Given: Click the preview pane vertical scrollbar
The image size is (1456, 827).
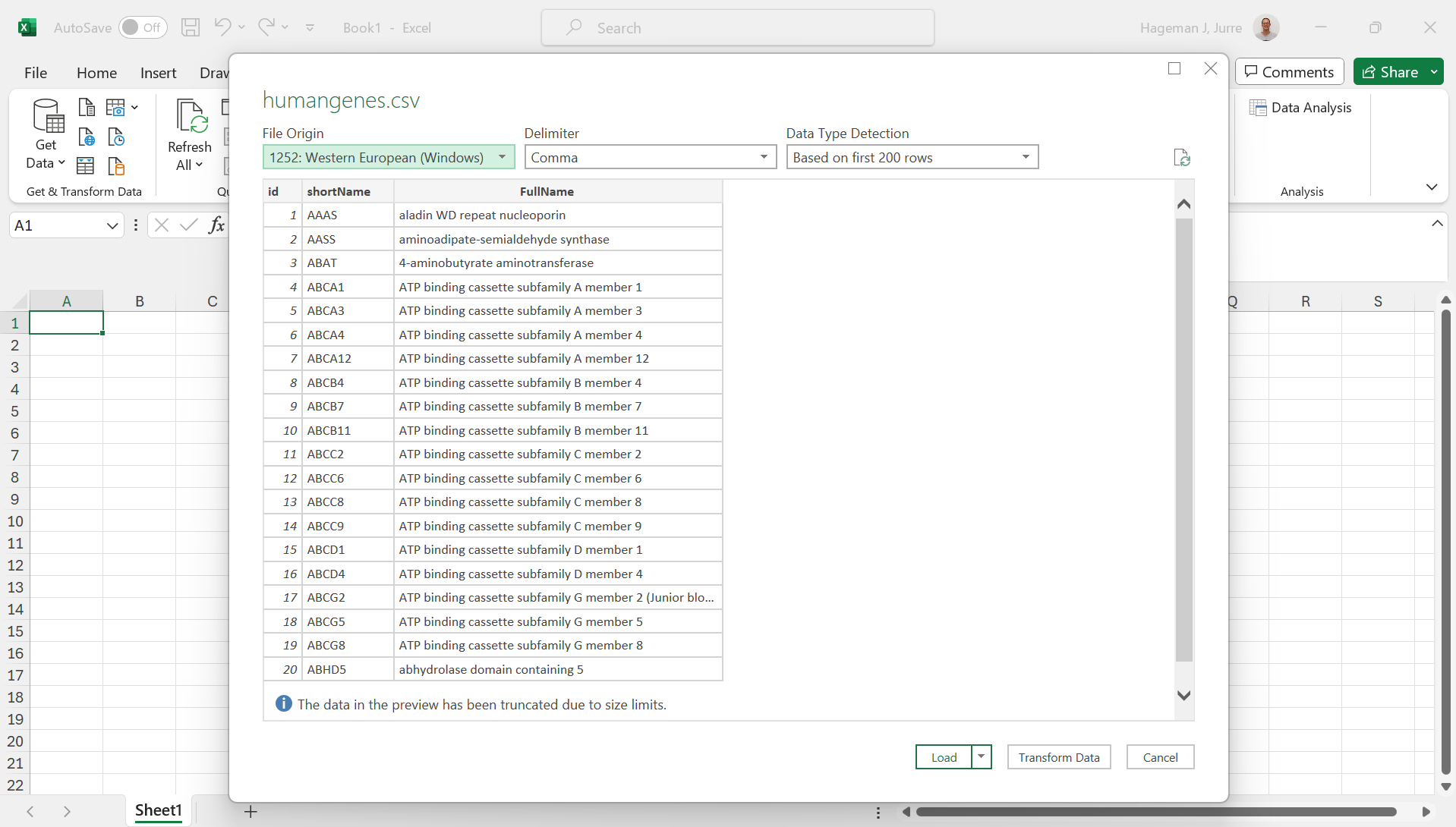Looking at the screenshot, I should pos(1183,440).
